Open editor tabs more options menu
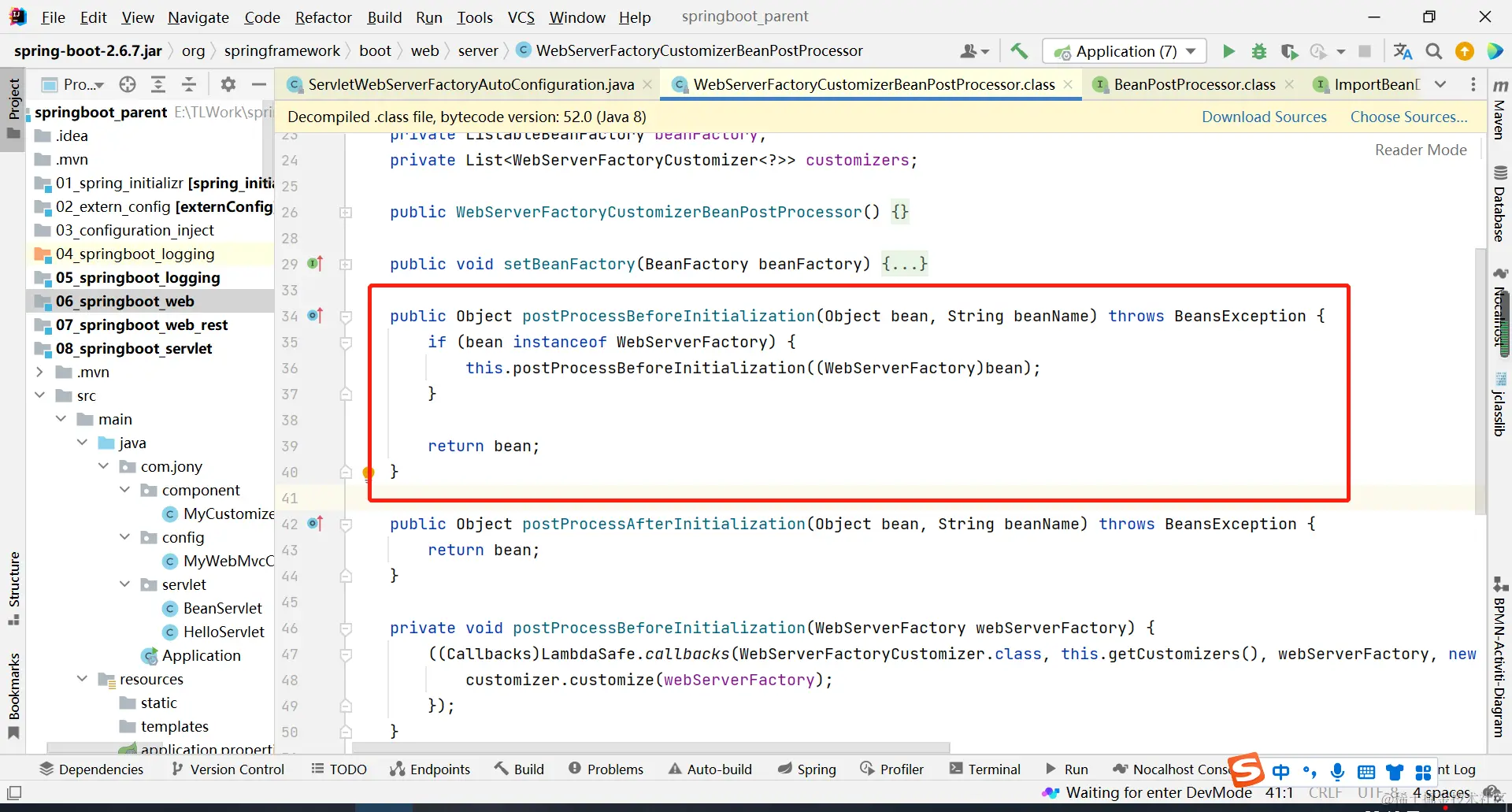This screenshot has width=1512, height=812. (1473, 84)
